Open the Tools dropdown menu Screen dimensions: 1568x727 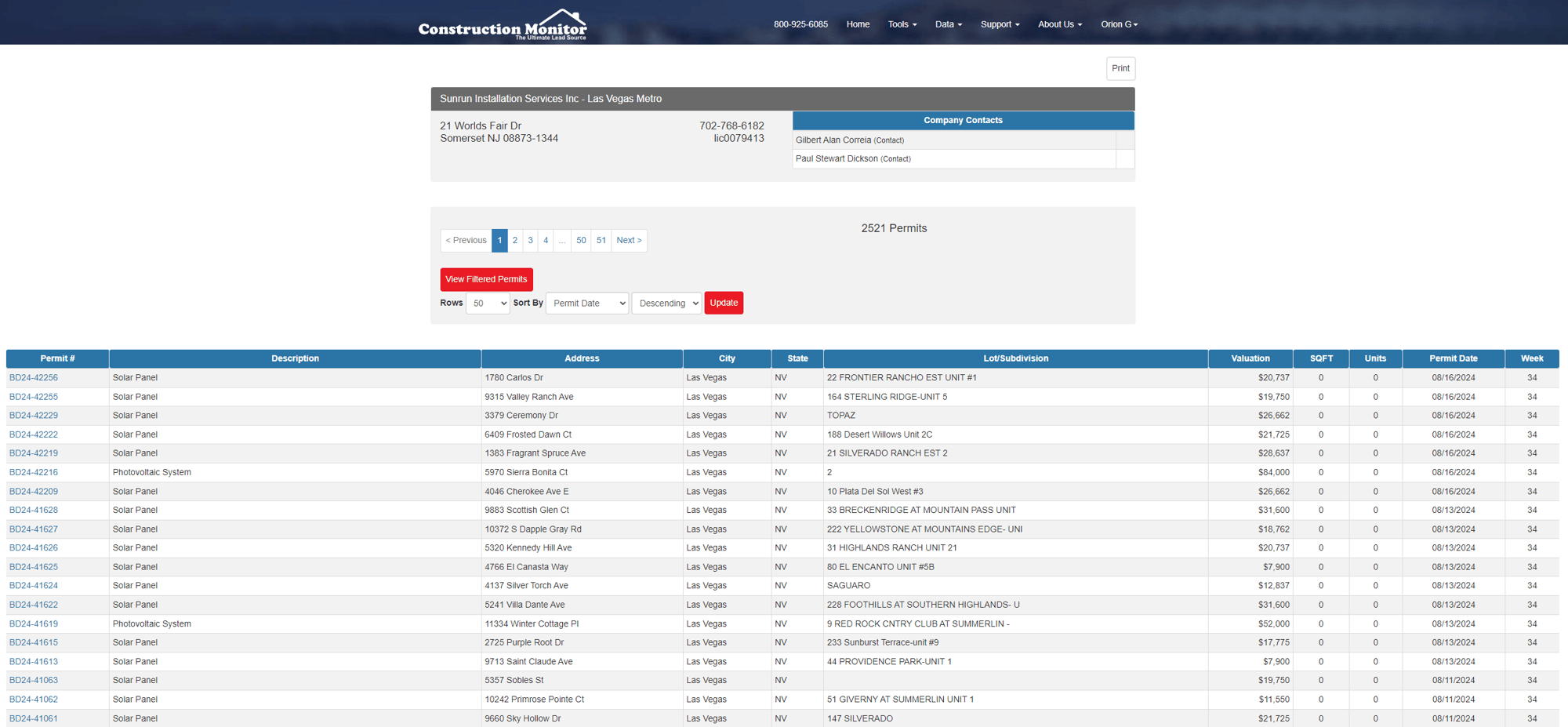pyautogui.click(x=902, y=24)
